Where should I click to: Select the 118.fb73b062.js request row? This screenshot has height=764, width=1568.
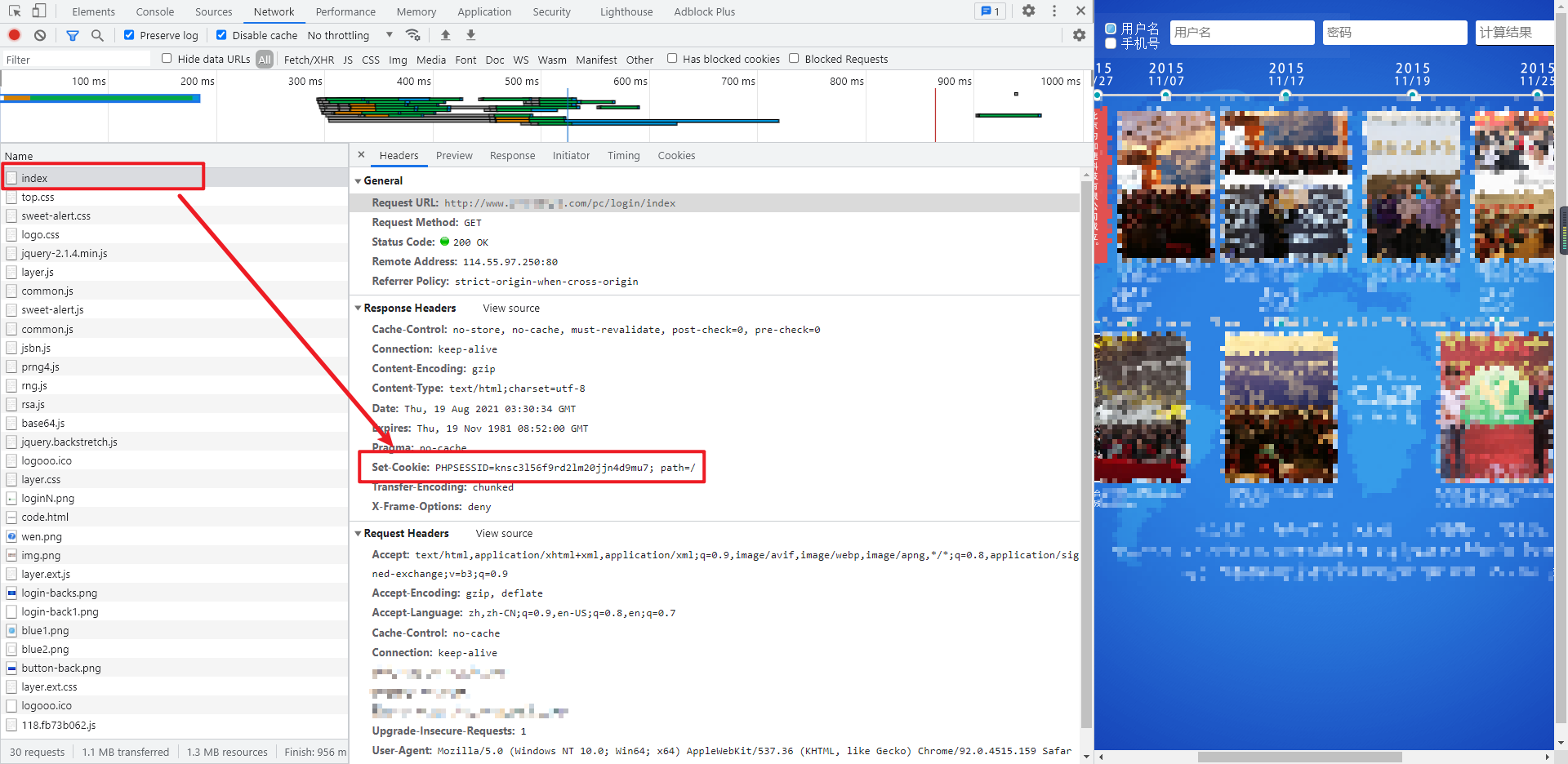(x=174, y=725)
